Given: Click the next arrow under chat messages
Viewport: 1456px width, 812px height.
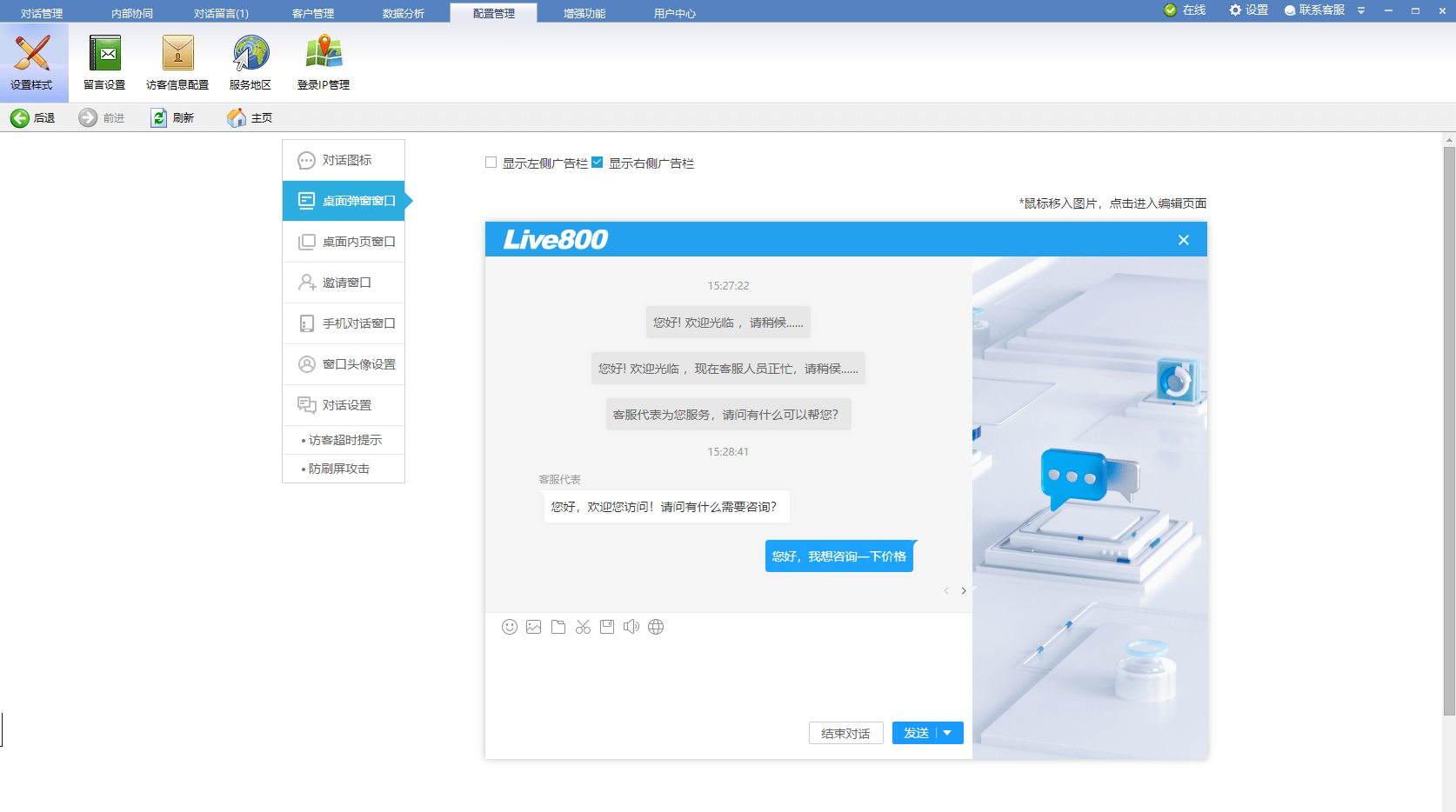Looking at the screenshot, I should (x=964, y=591).
